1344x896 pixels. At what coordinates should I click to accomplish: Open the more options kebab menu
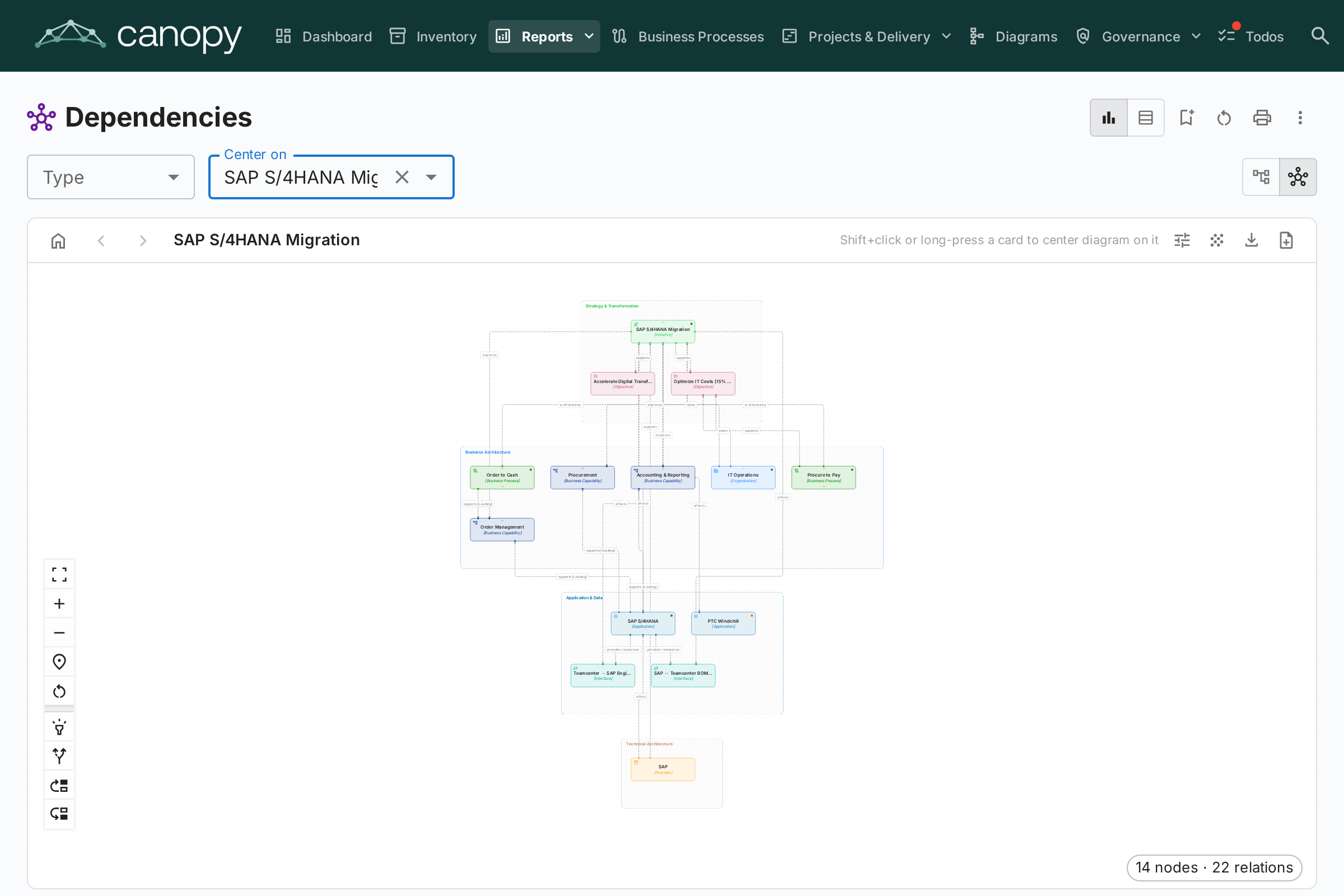pos(1300,118)
